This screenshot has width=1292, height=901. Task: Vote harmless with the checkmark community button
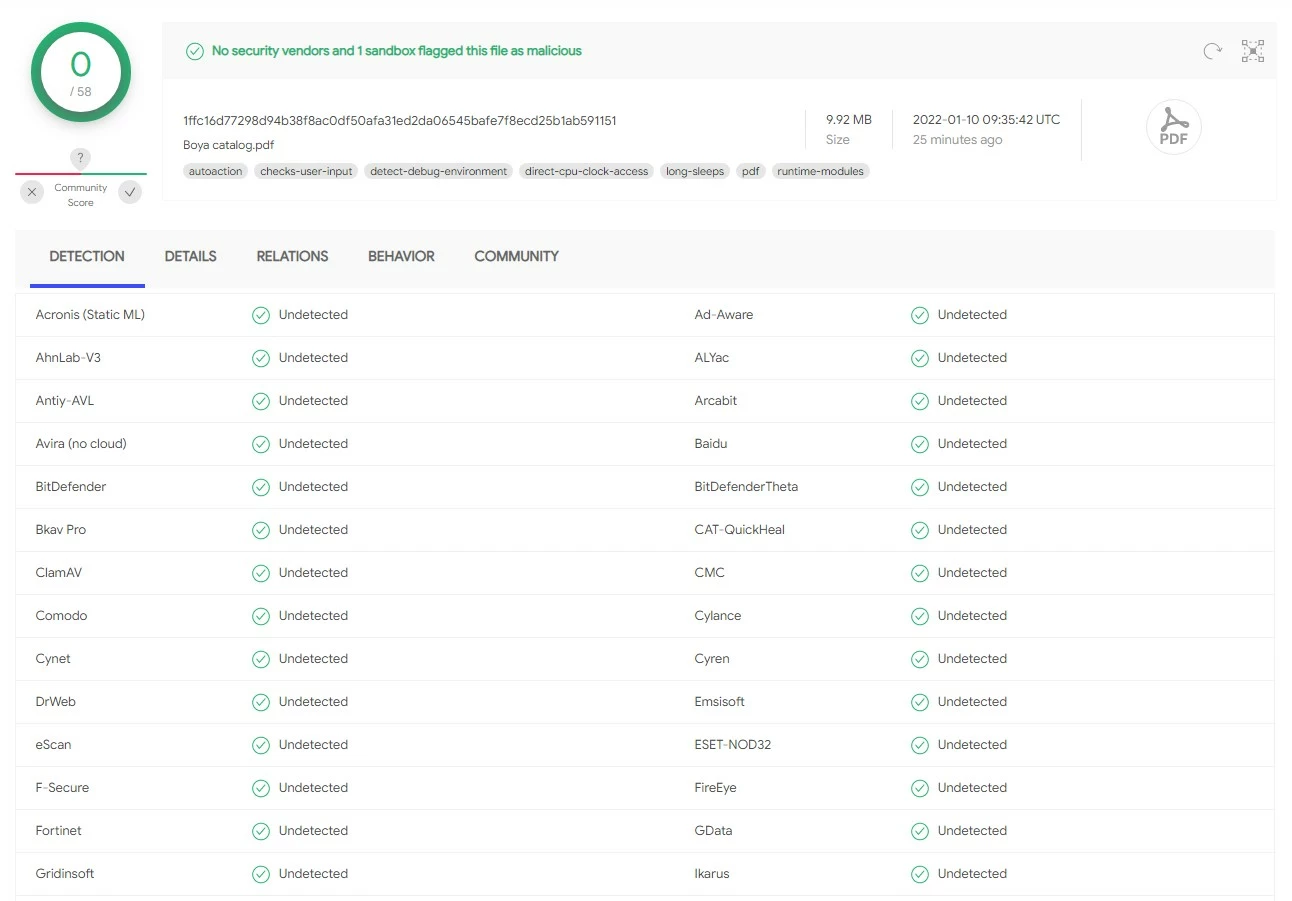(x=130, y=192)
